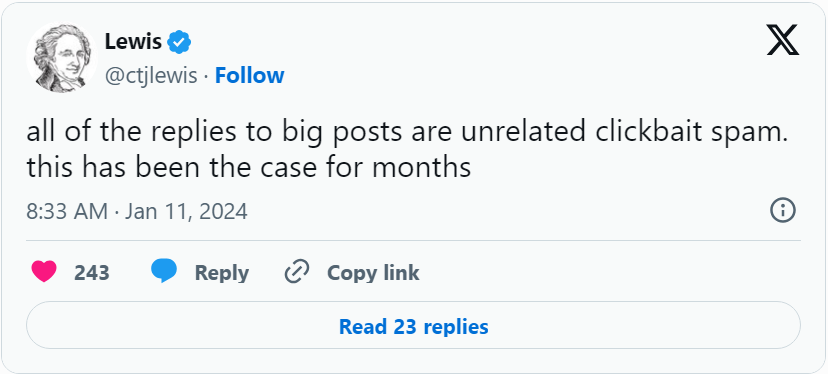Click the Jan 11, 2024 date
Screen dimensions: 828x374
[186, 212]
